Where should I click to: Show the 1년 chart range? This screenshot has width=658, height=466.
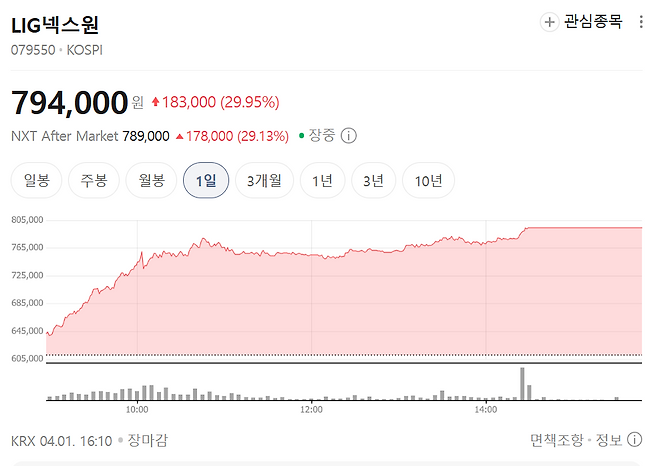(x=322, y=181)
